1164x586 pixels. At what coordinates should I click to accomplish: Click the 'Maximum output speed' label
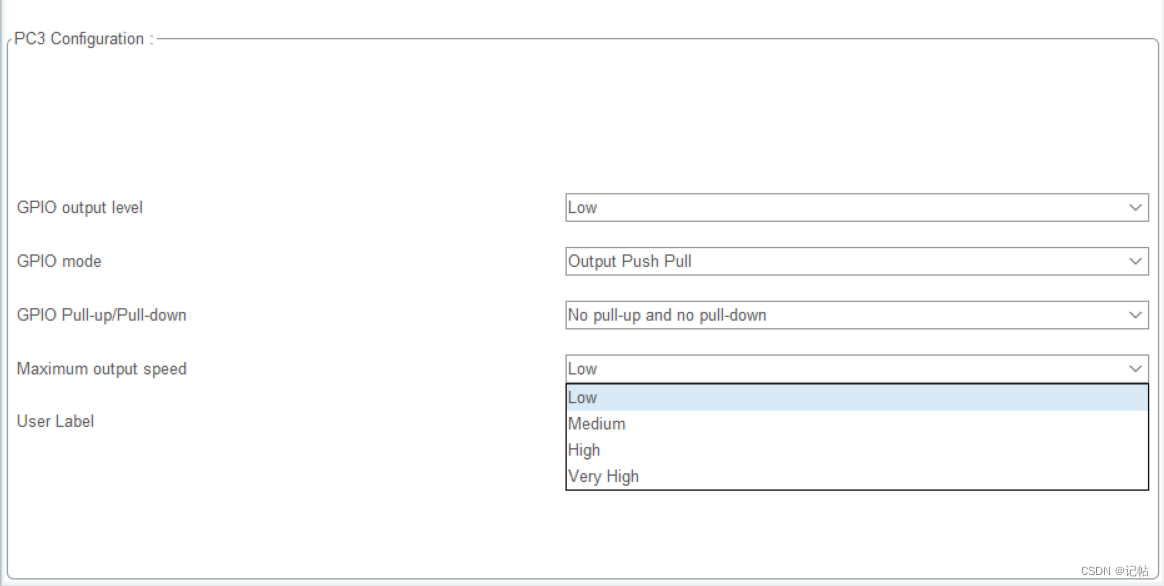[102, 369]
